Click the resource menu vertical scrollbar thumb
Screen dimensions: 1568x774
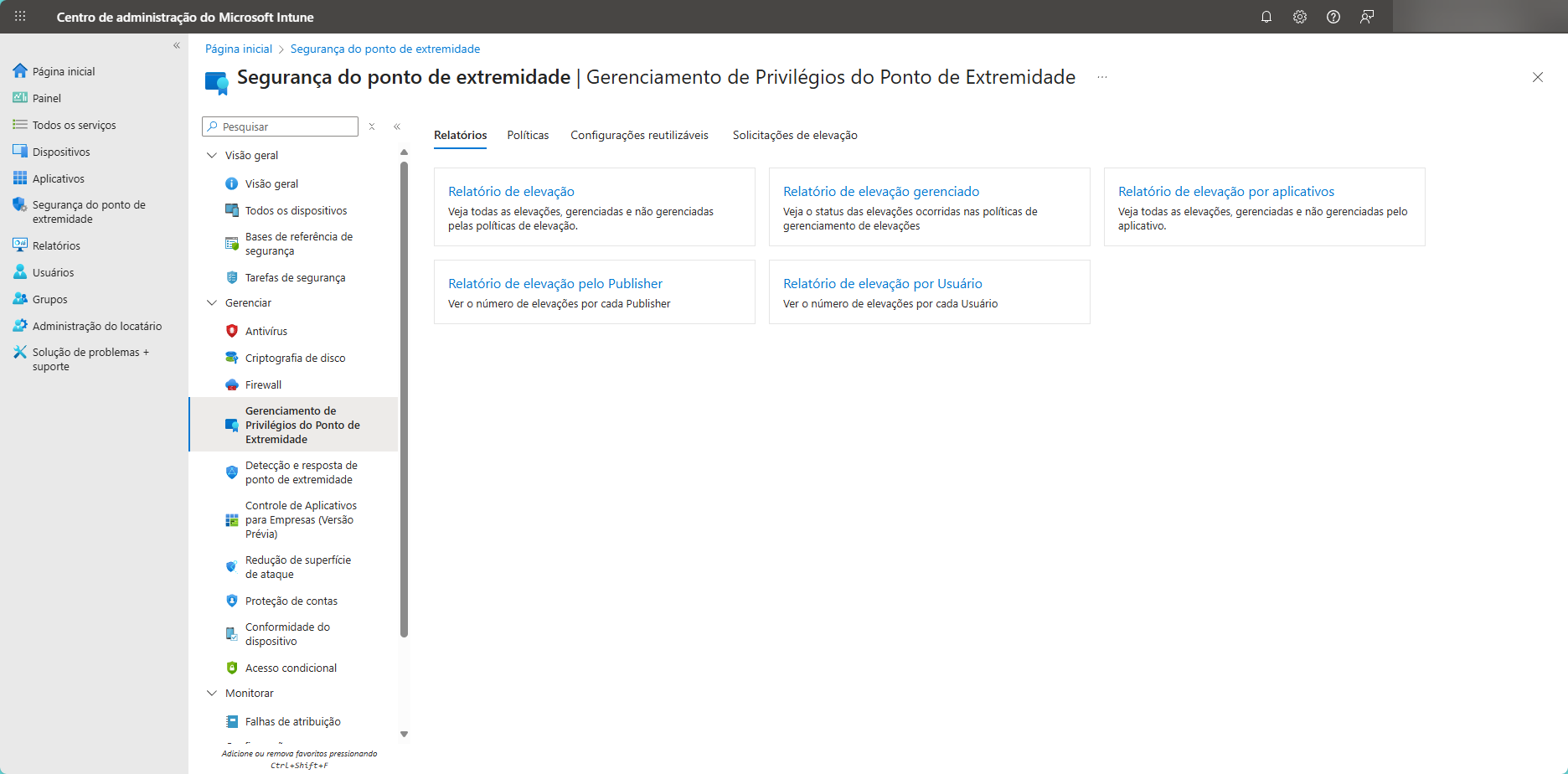(404, 399)
